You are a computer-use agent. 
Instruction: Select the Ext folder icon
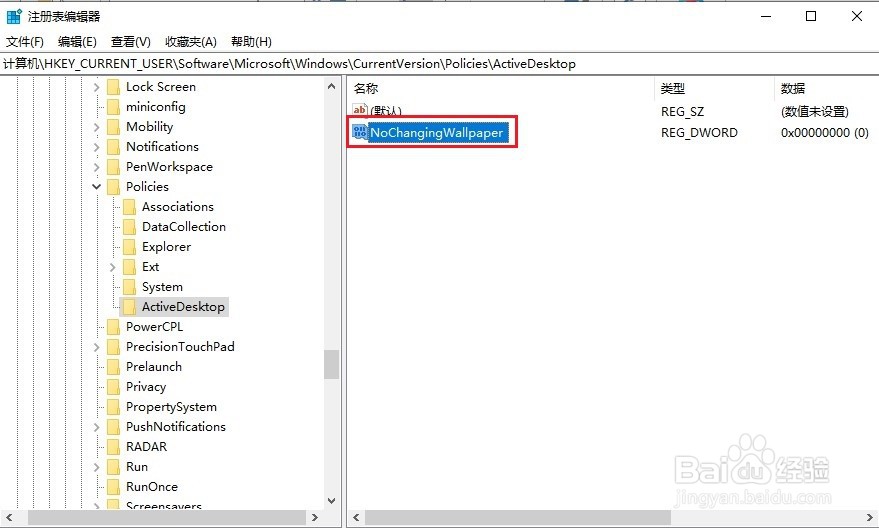129,267
